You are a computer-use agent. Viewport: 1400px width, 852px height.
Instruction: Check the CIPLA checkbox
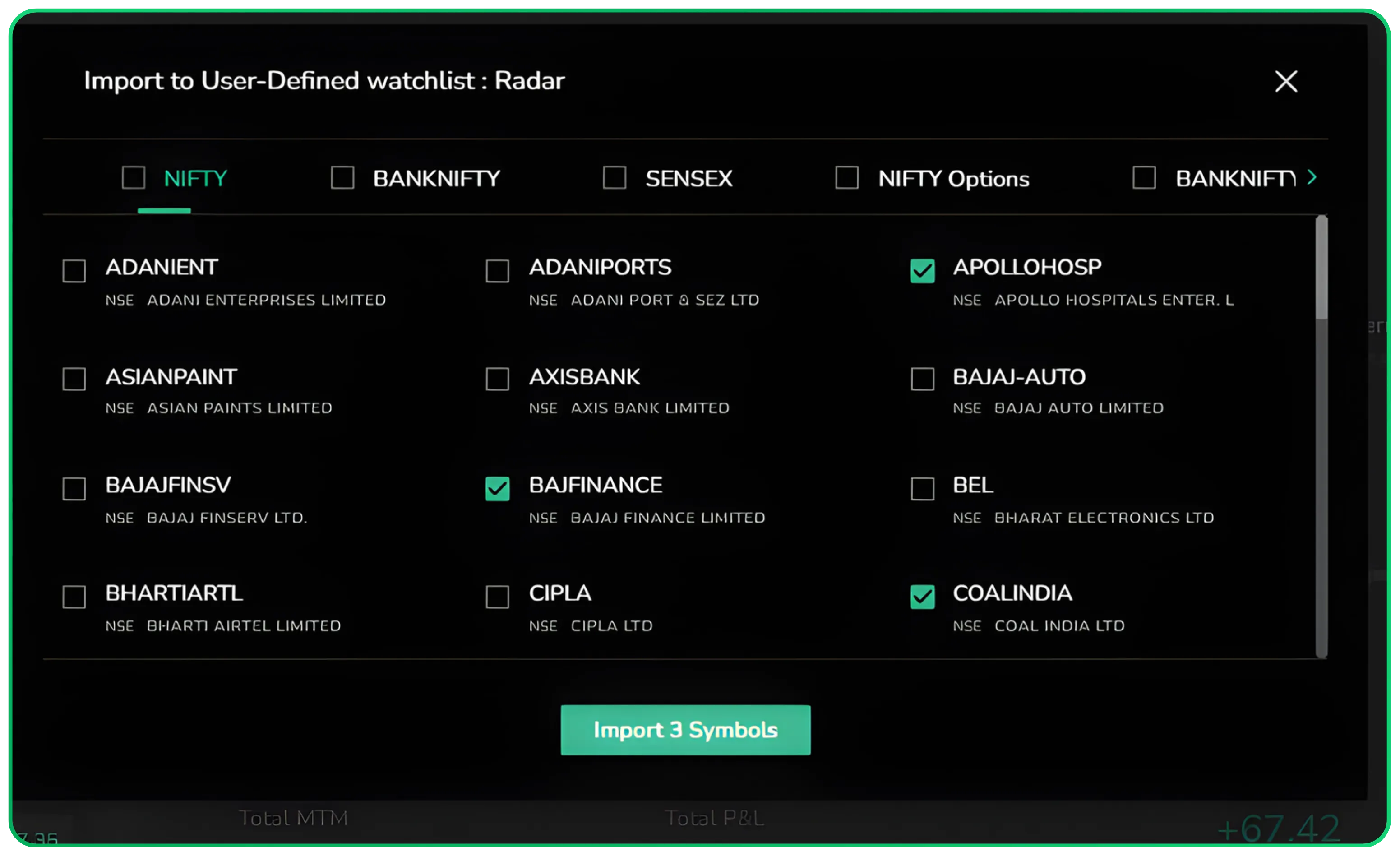(498, 597)
